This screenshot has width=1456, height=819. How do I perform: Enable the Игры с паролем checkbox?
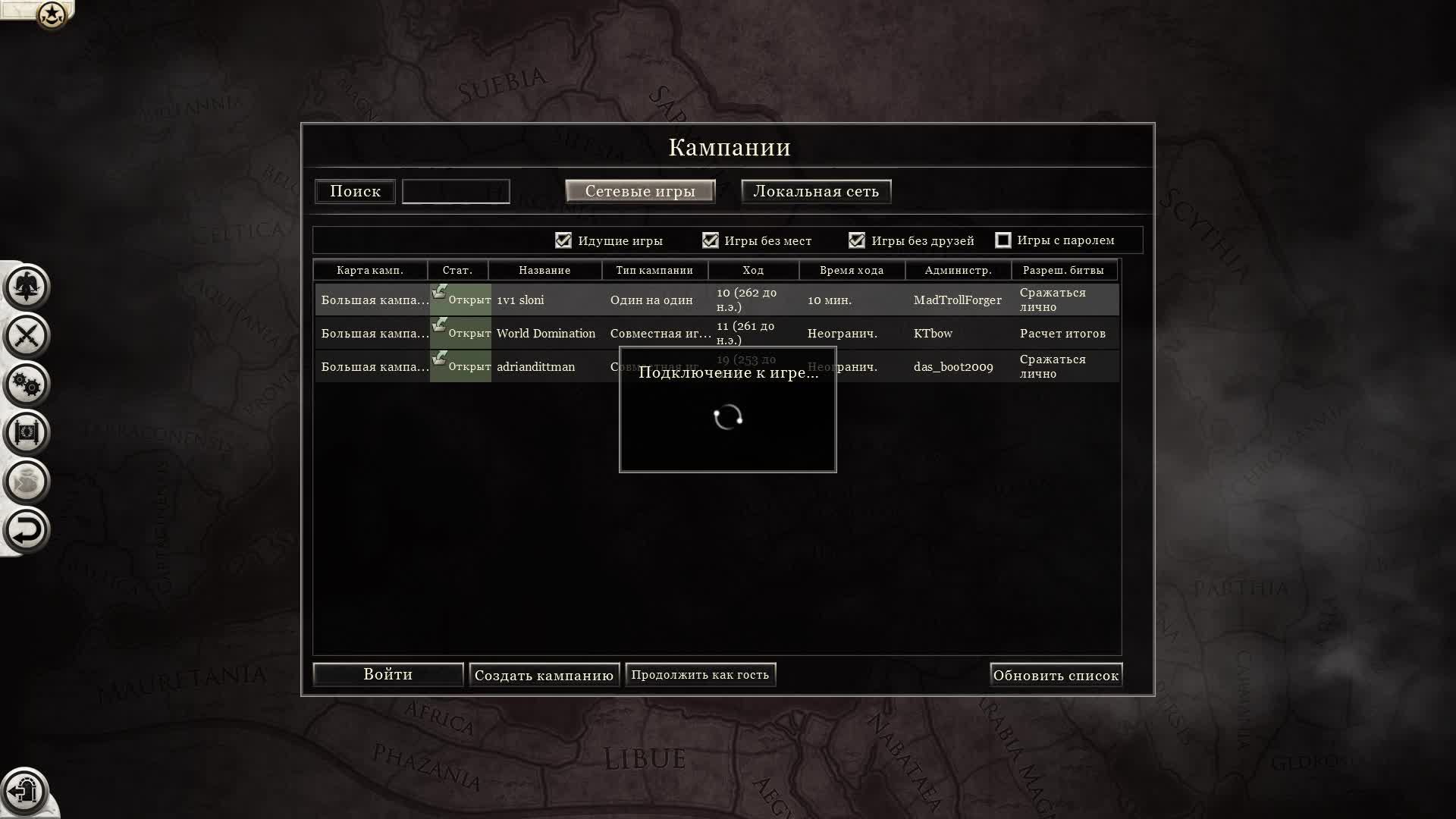[1003, 240]
